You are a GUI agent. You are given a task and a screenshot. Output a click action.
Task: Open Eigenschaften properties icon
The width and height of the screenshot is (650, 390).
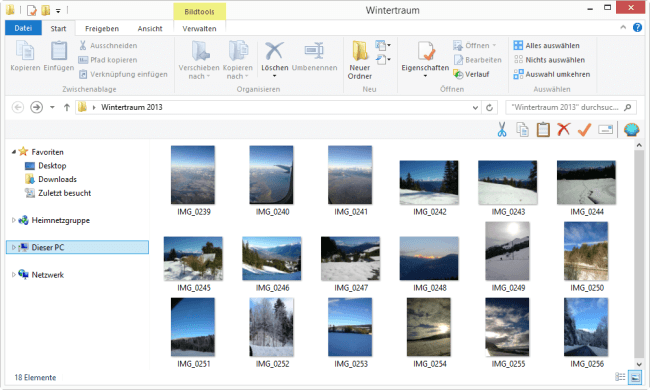[x=426, y=51]
